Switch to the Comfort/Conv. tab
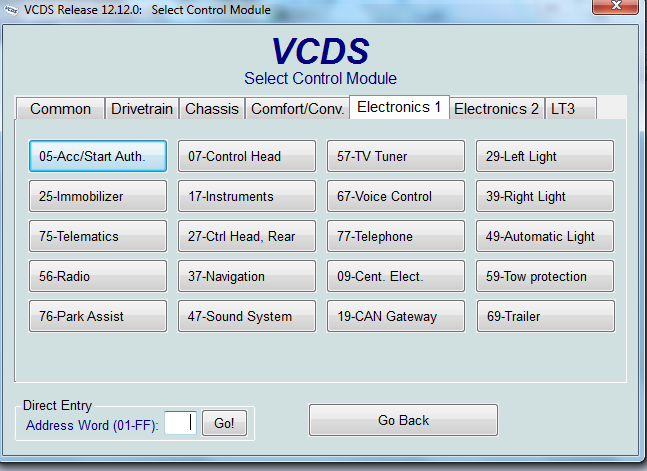647x471 pixels. (x=298, y=109)
